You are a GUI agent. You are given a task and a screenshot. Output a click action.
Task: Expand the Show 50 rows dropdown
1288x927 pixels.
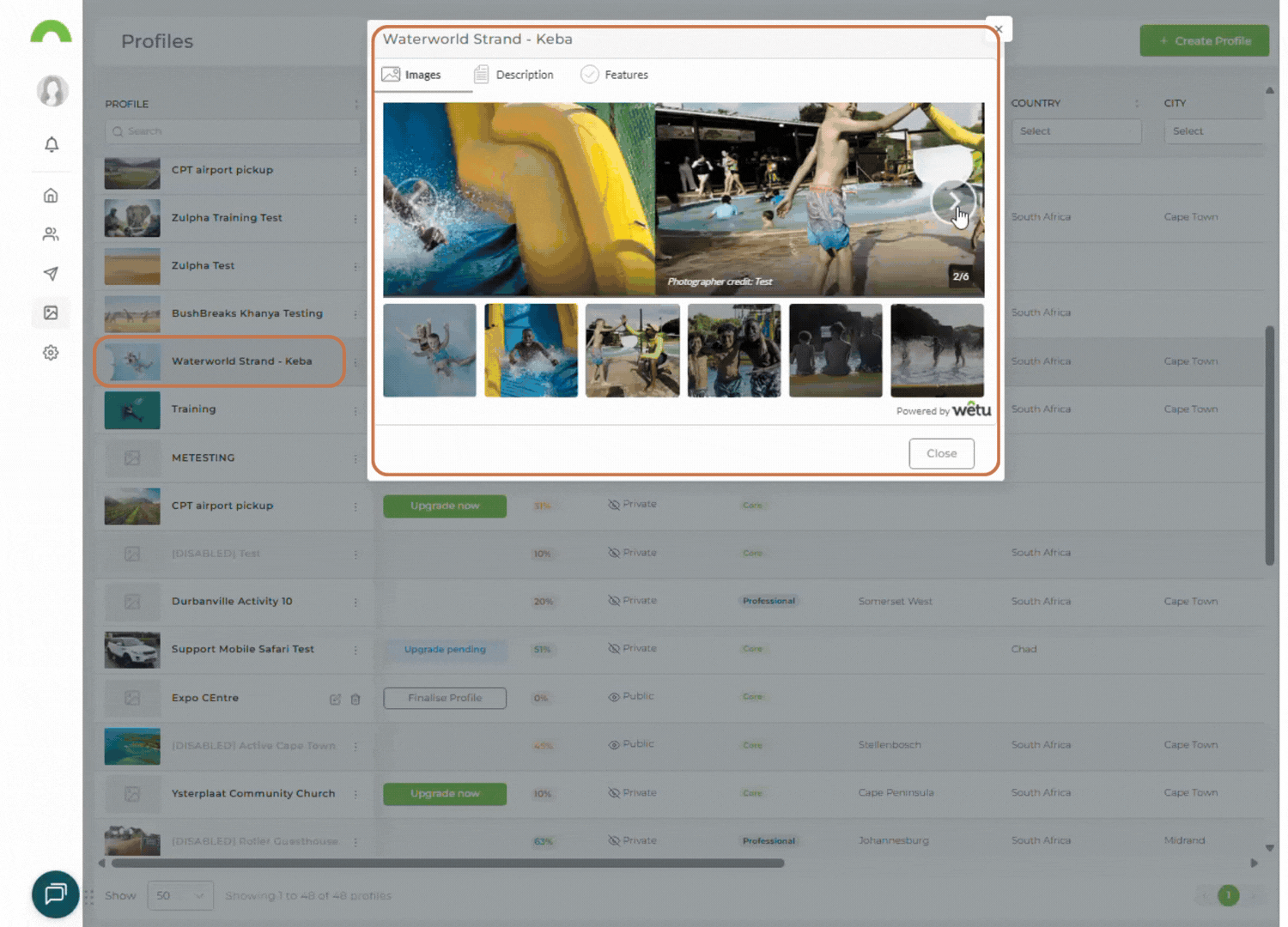point(179,896)
